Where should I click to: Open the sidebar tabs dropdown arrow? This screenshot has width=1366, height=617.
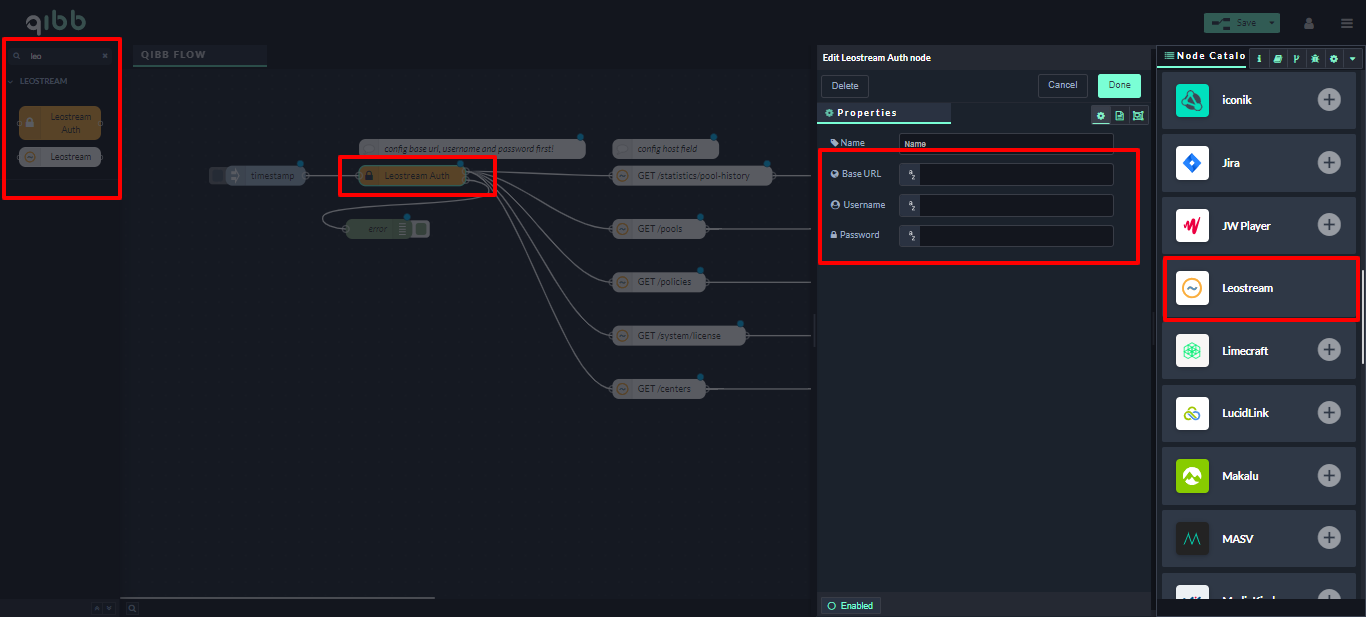(1352, 59)
